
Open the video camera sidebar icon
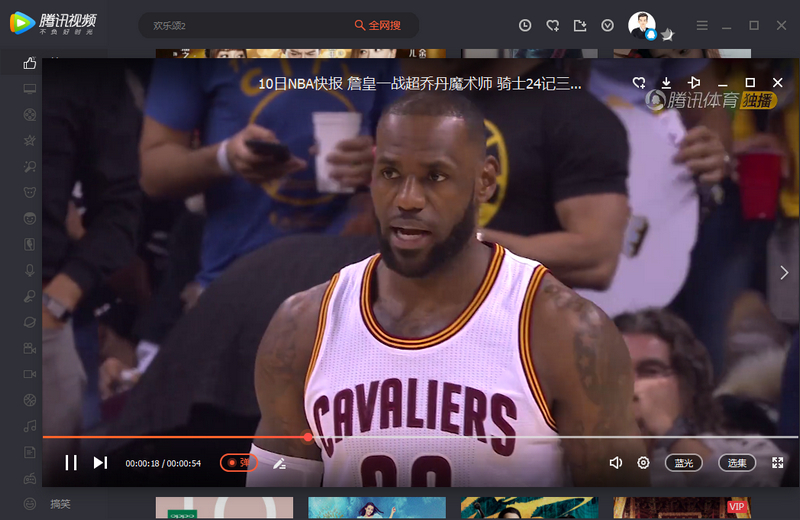(30, 374)
